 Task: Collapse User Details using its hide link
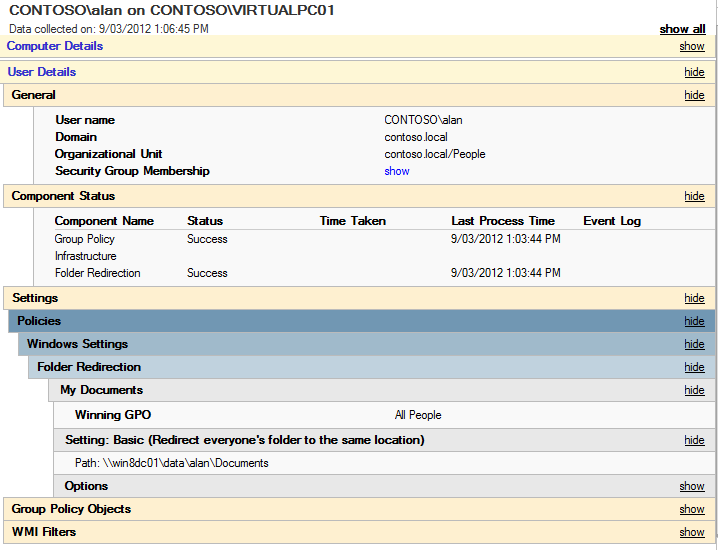(x=694, y=73)
